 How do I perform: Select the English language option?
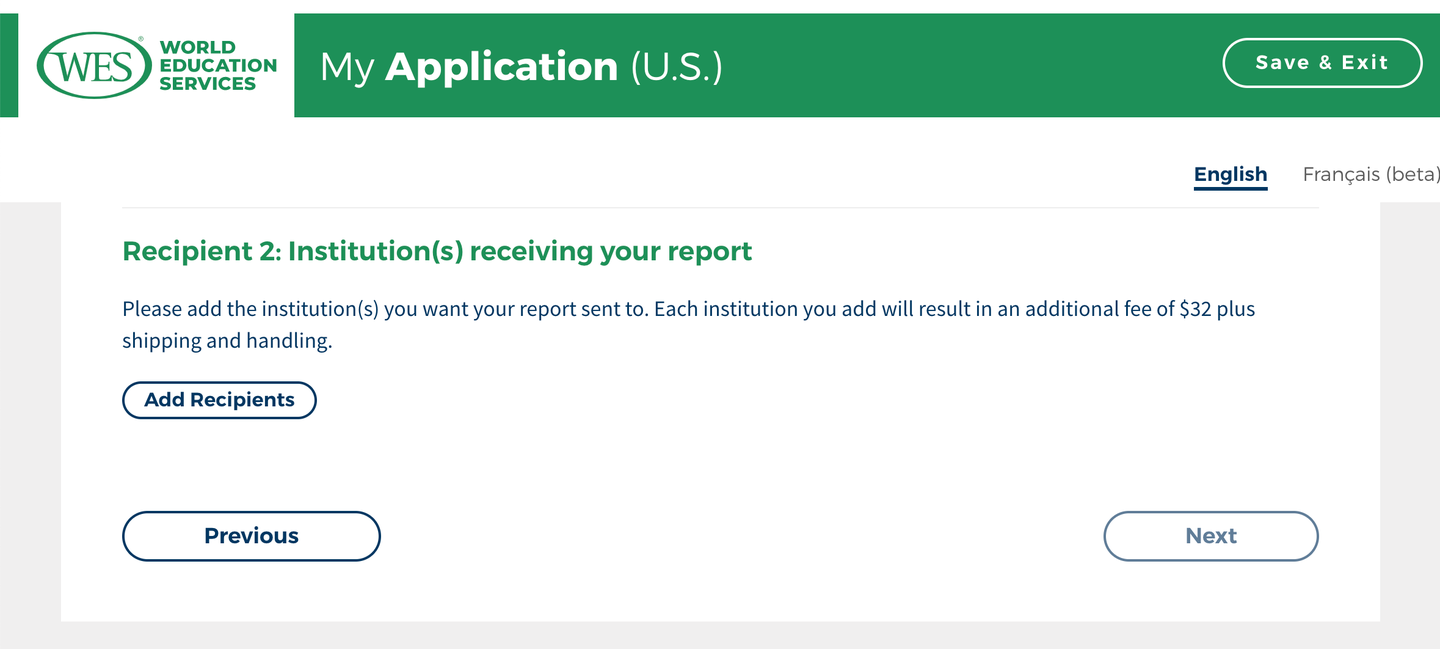[x=1230, y=174]
